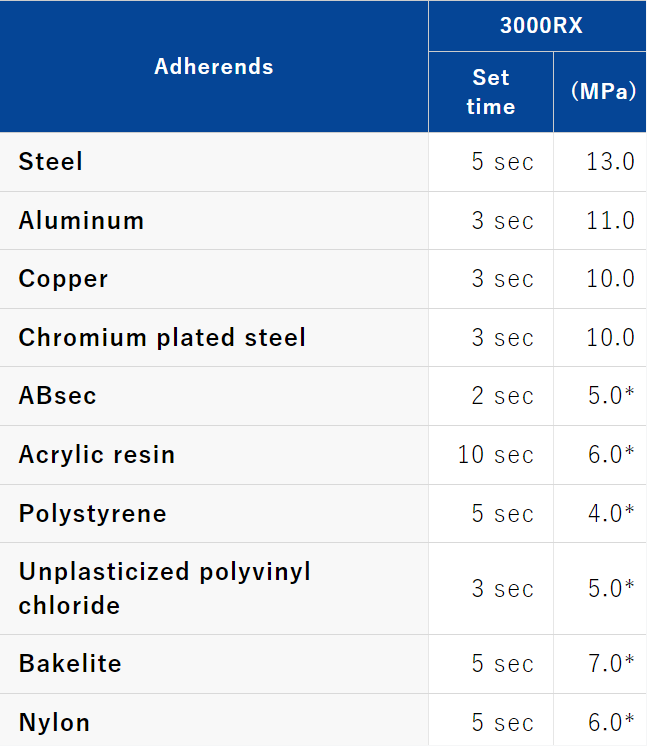Click the Acrylic resin row label
The height and width of the screenshot is (746, 647).
tap(97, 454)
